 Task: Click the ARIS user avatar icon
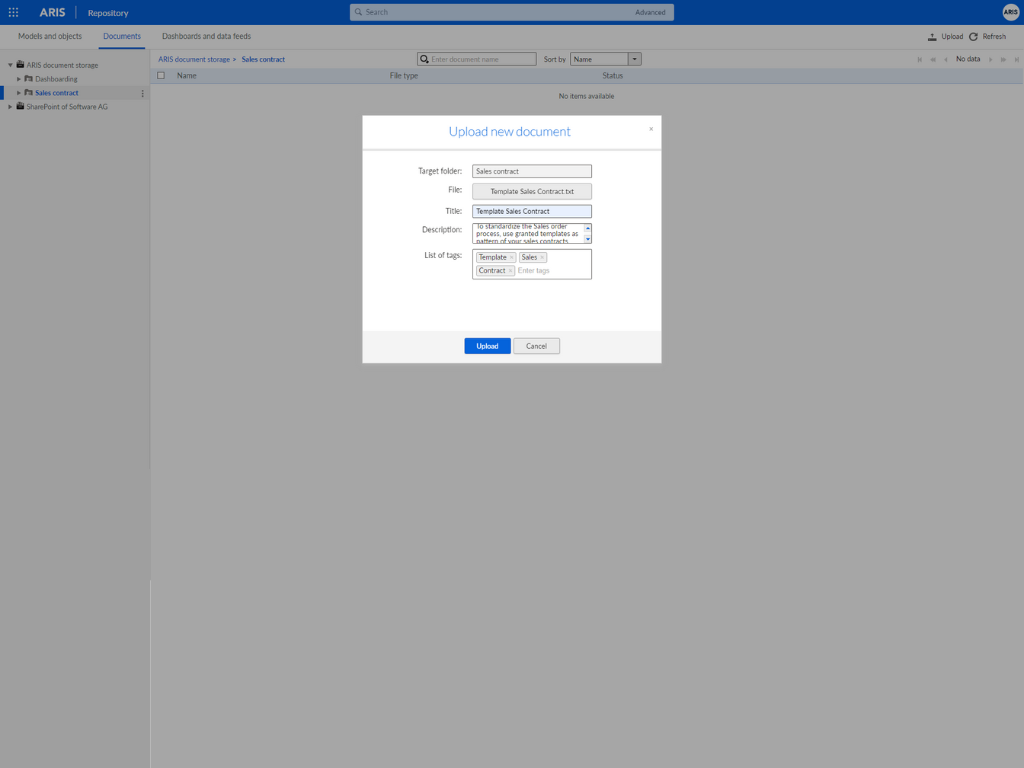tap(1010, 12)
